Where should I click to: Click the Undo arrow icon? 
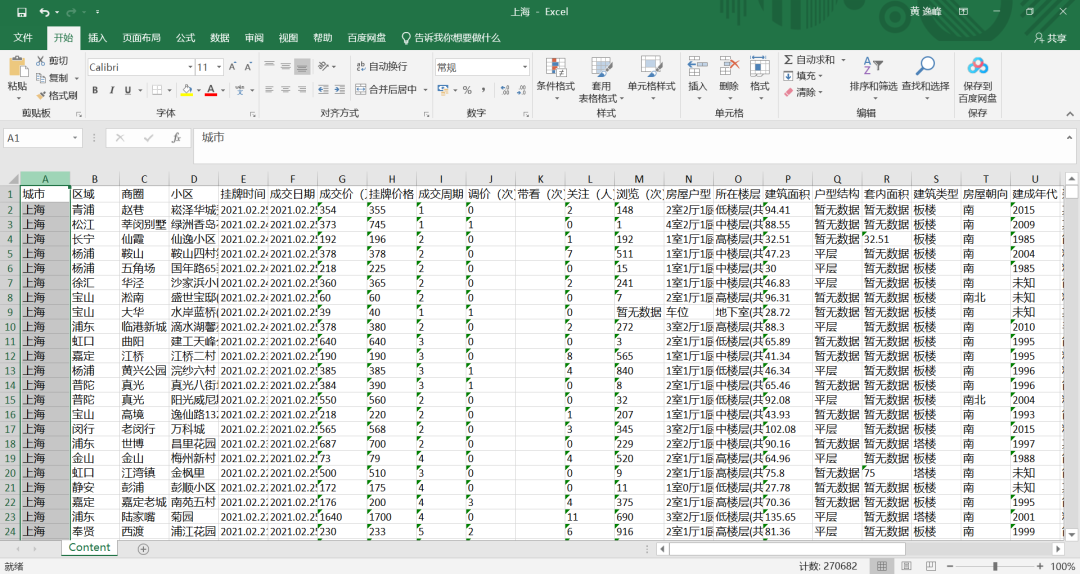pos(45,12)
